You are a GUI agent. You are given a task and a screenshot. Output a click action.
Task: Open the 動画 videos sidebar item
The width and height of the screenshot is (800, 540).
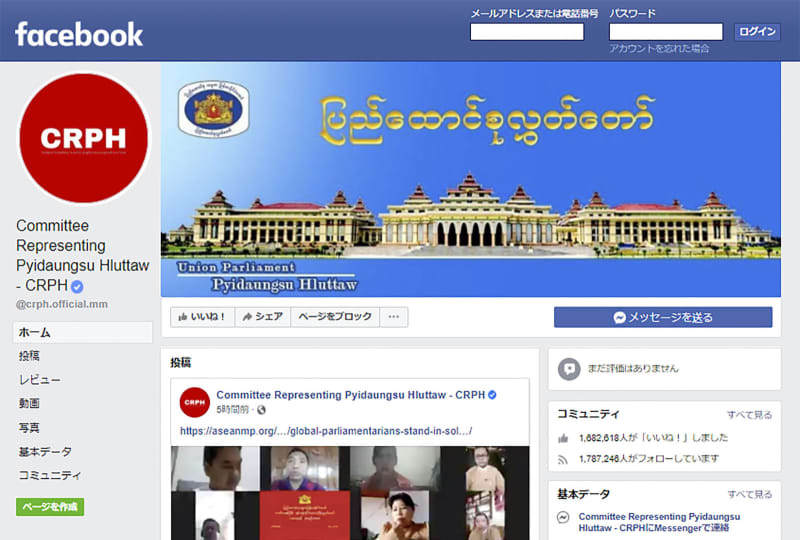pos(29,403)
